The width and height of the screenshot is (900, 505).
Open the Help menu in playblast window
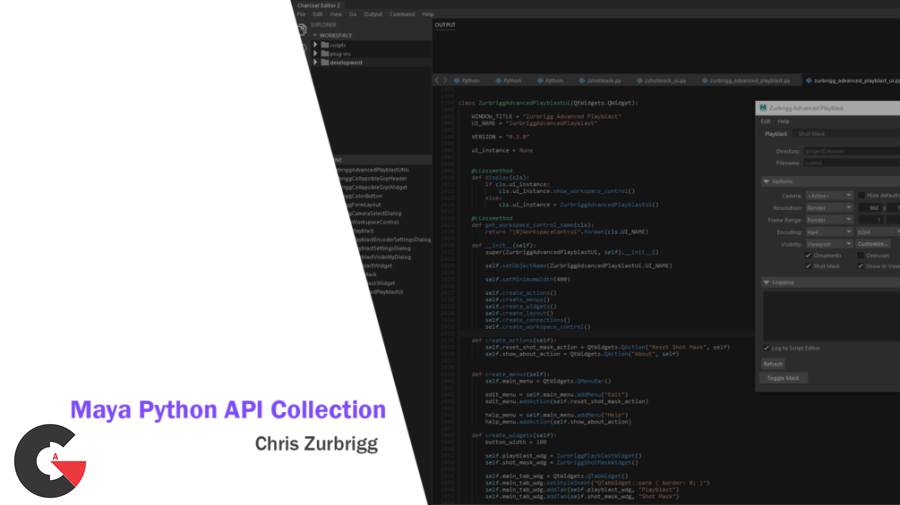[x=783, y=122]
